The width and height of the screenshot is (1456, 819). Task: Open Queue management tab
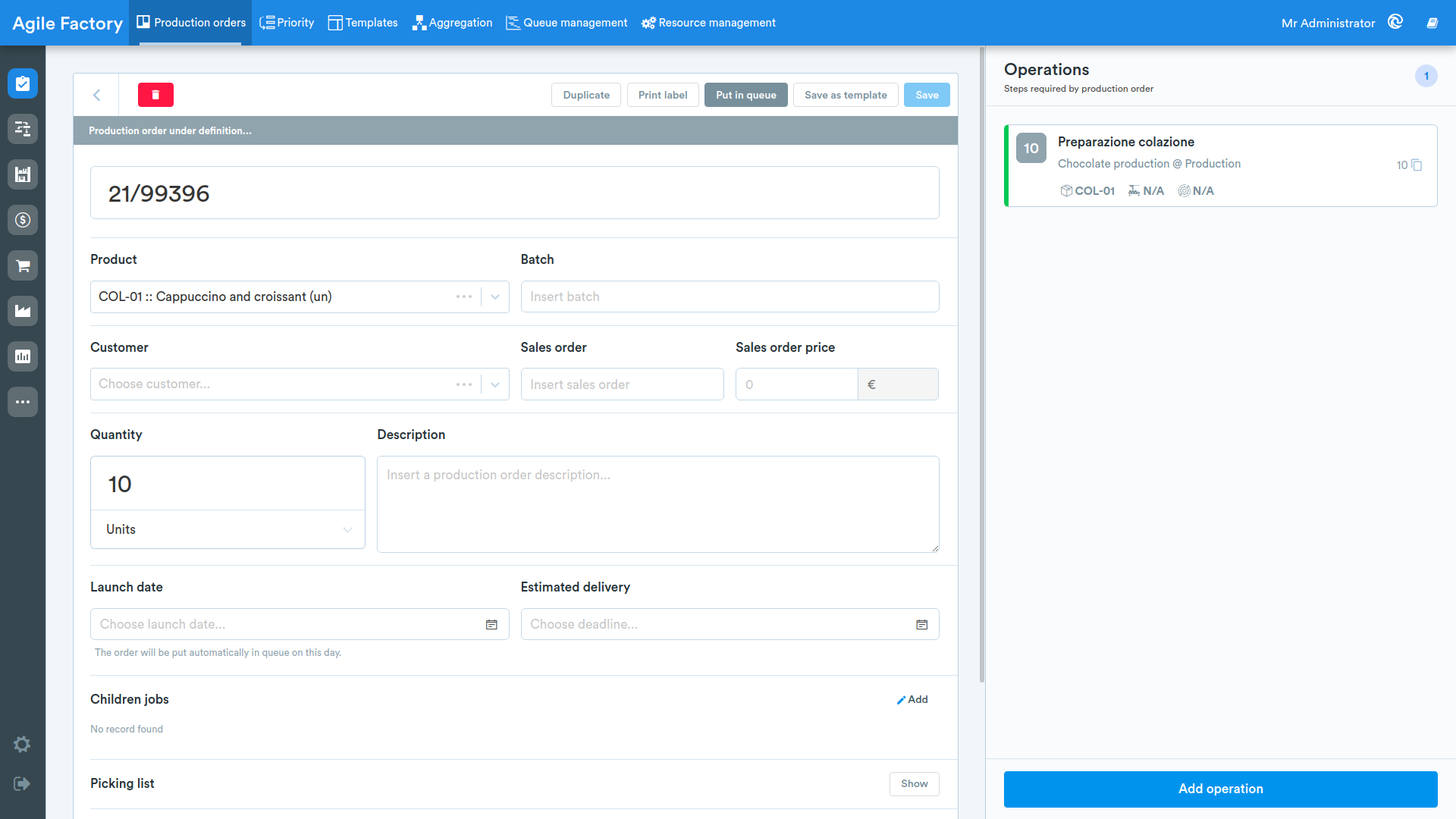567,23
